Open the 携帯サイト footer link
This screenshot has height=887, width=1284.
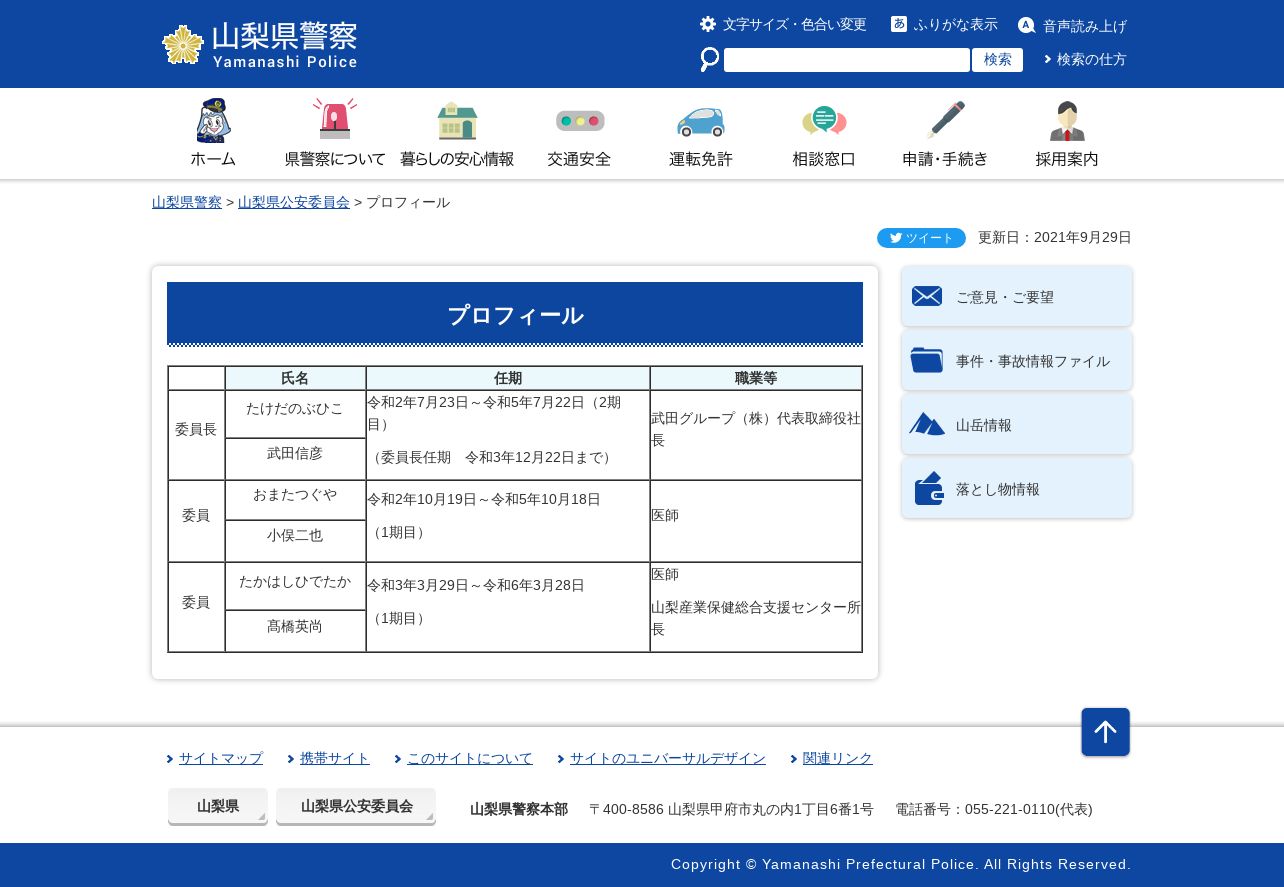tap(335, 758)
